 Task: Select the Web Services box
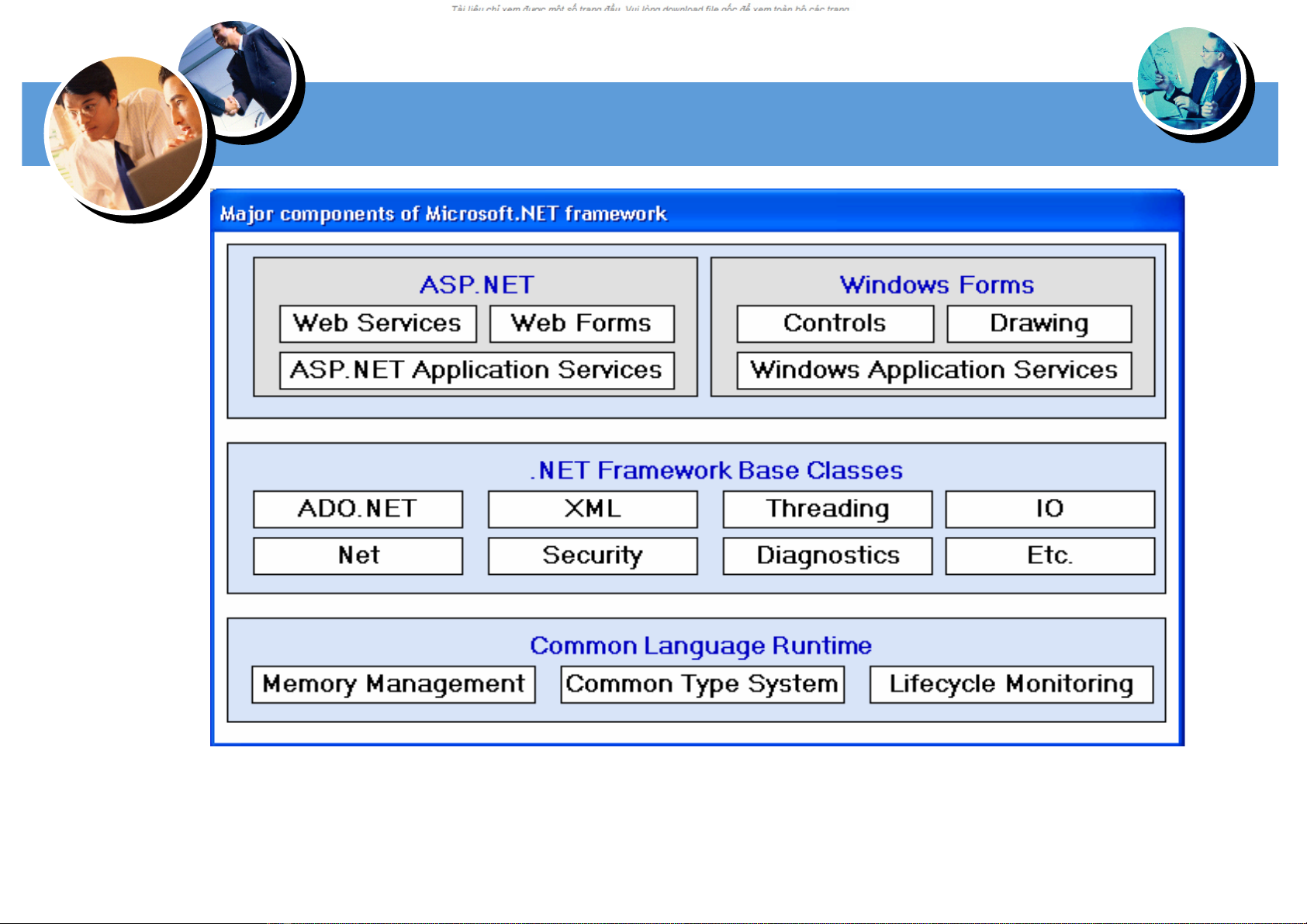[x=378, y=324]
